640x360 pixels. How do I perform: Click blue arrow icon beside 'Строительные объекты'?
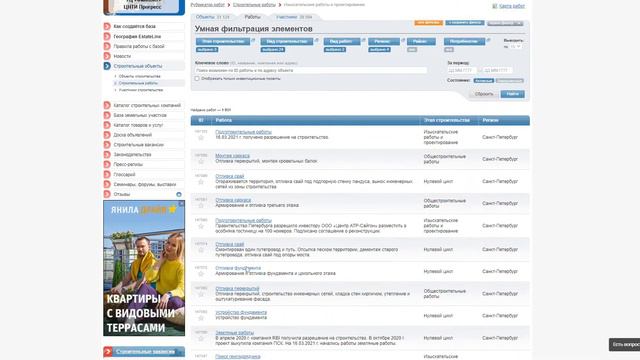coord(107,66)
